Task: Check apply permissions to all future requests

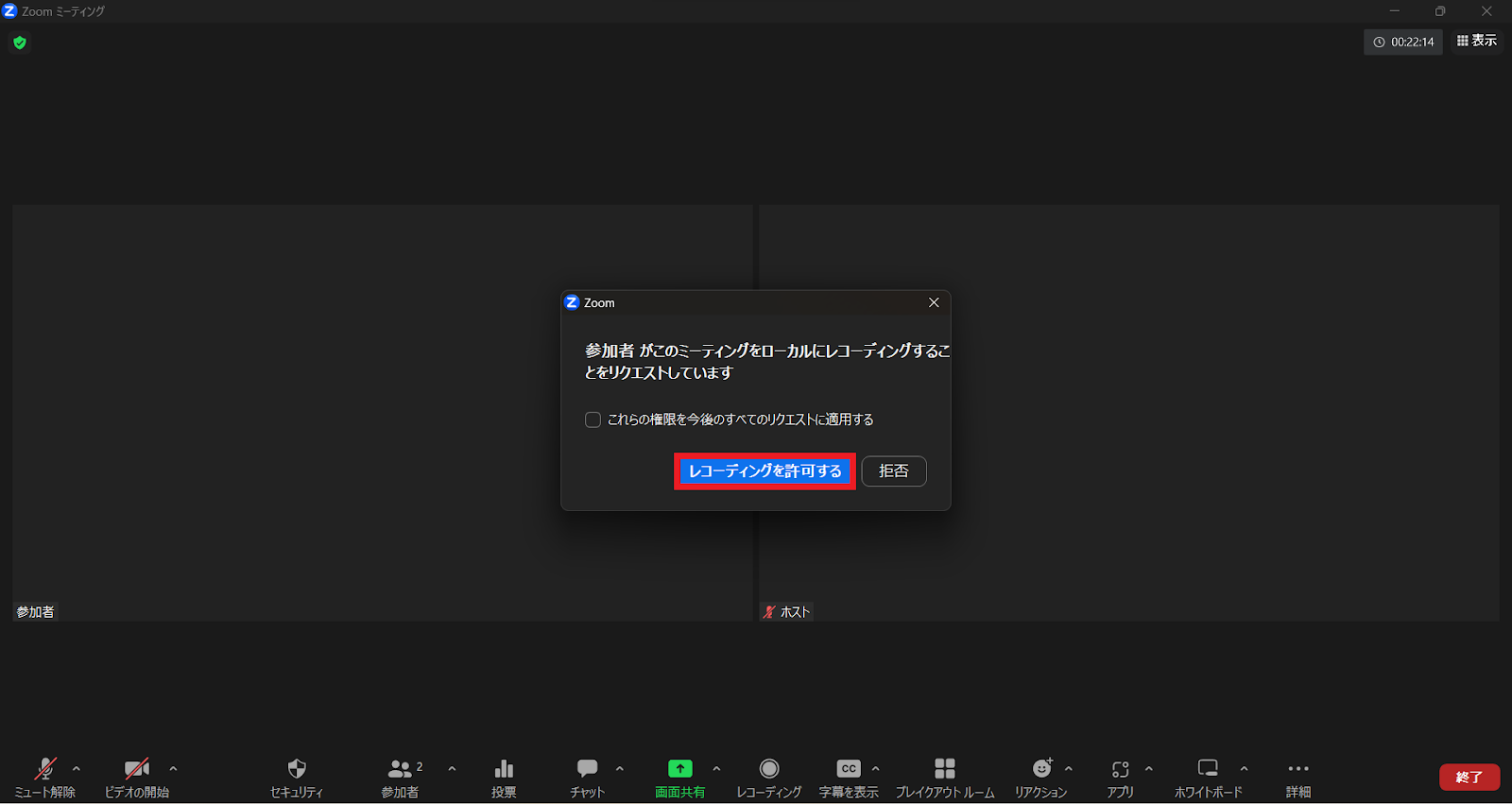Action: (593, 419)
